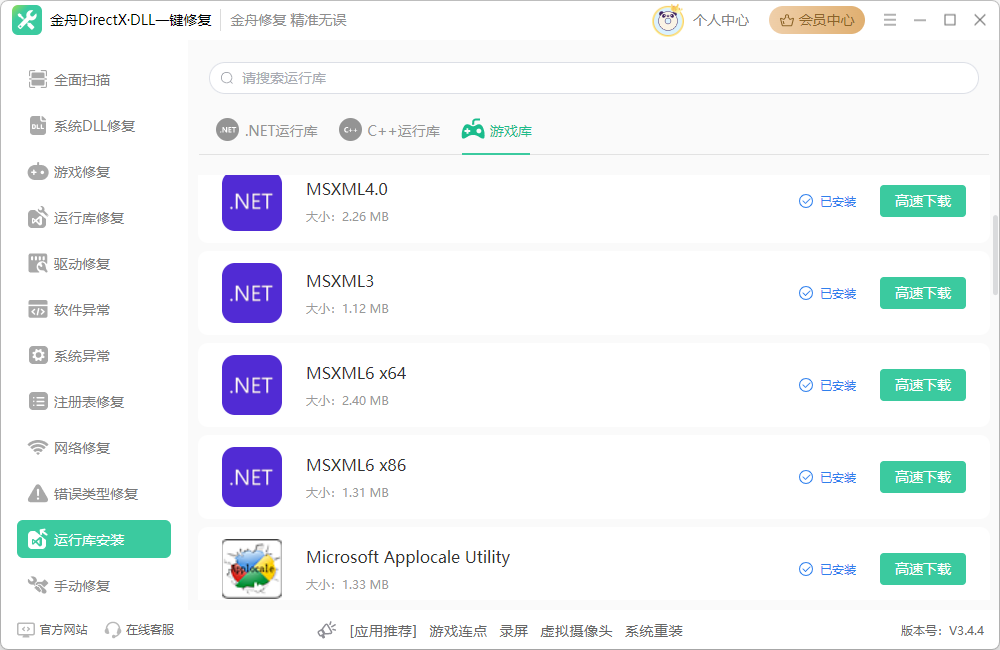The image size is (1000, 650).
Task: Click the Microsoft Applocale Utility thumbnail
Action: click(251, 568)
